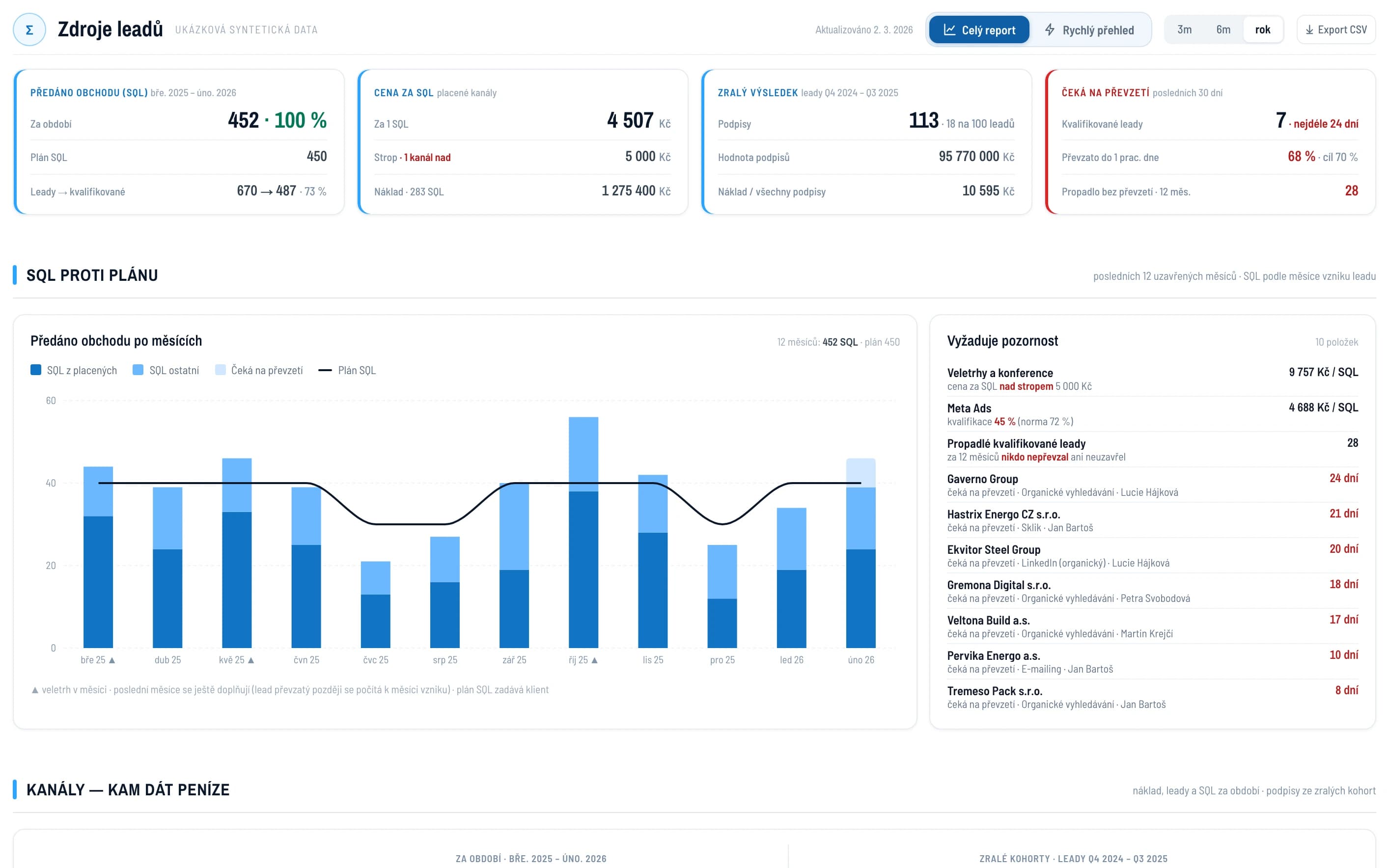Click the download icon in Export CSV
Image resolution: width=1389 pixels, height=868 pixels.
click(1309, 30)
